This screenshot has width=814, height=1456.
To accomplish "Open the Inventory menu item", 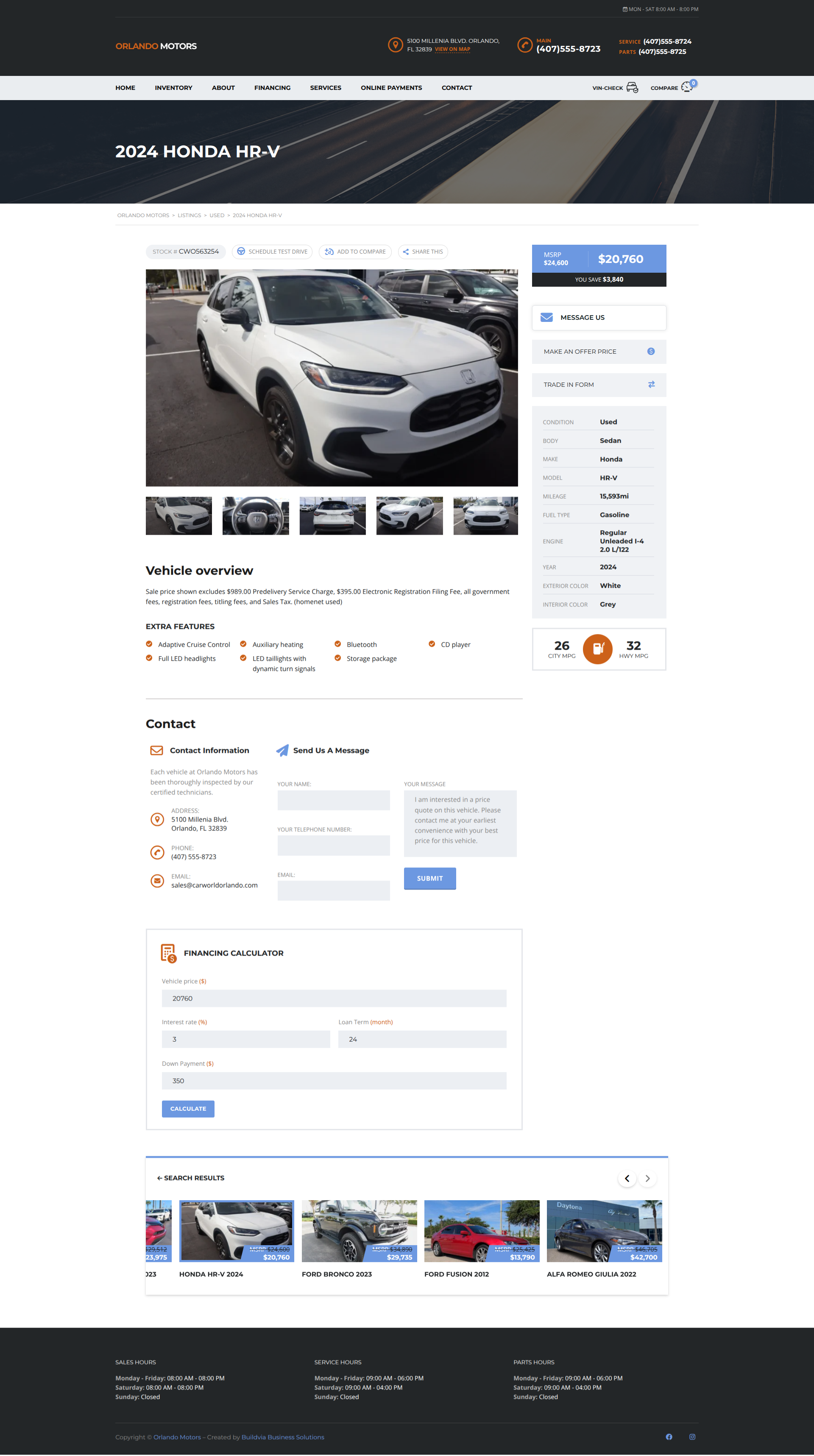I will point(173,88).
